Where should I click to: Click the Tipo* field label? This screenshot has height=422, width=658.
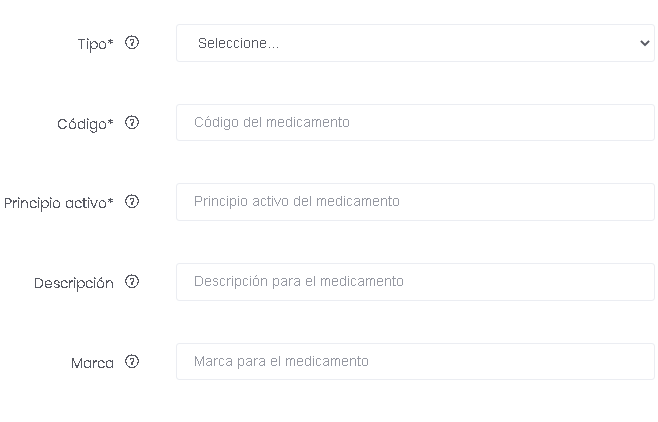pos(95,44)
